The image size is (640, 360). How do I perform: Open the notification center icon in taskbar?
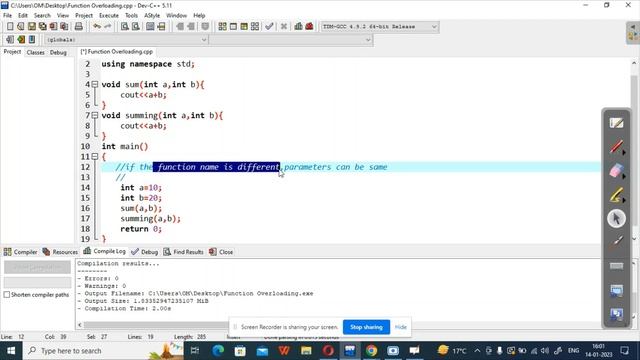[x=624, y=351]
